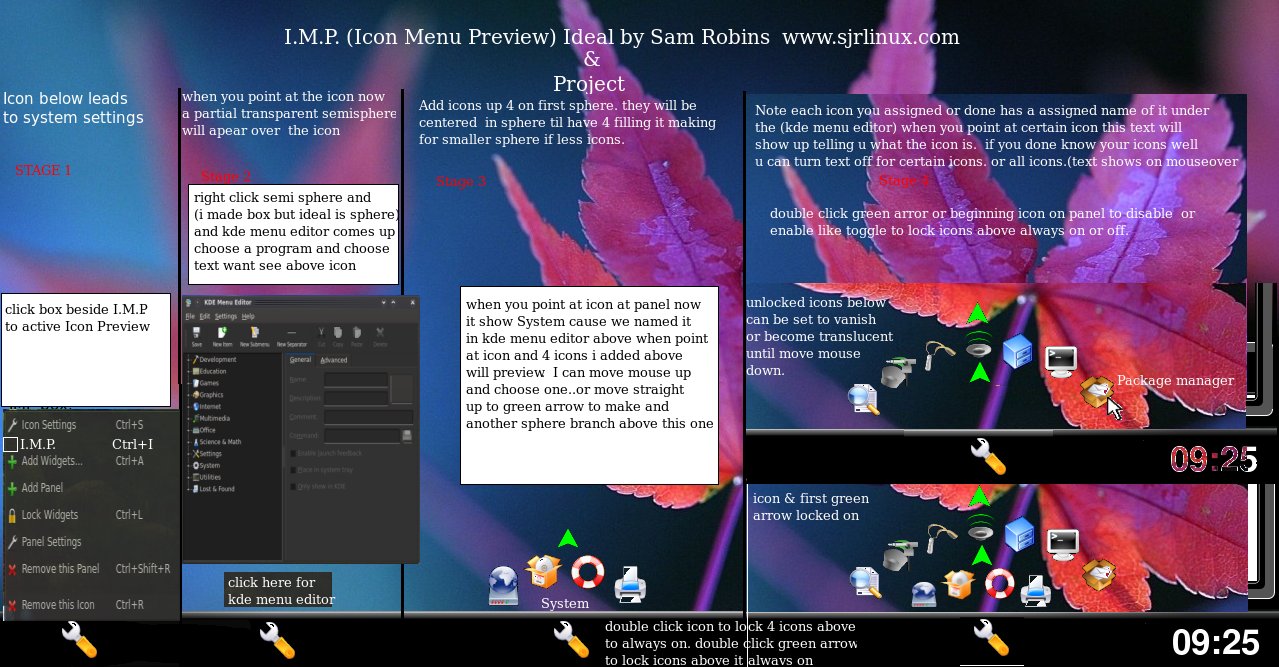Image resolution: width=1279 pixels, height=667 pixels.
Task: Click the lone green arrow above System icons
Action: pyautogui.click(x=567, y=538)
